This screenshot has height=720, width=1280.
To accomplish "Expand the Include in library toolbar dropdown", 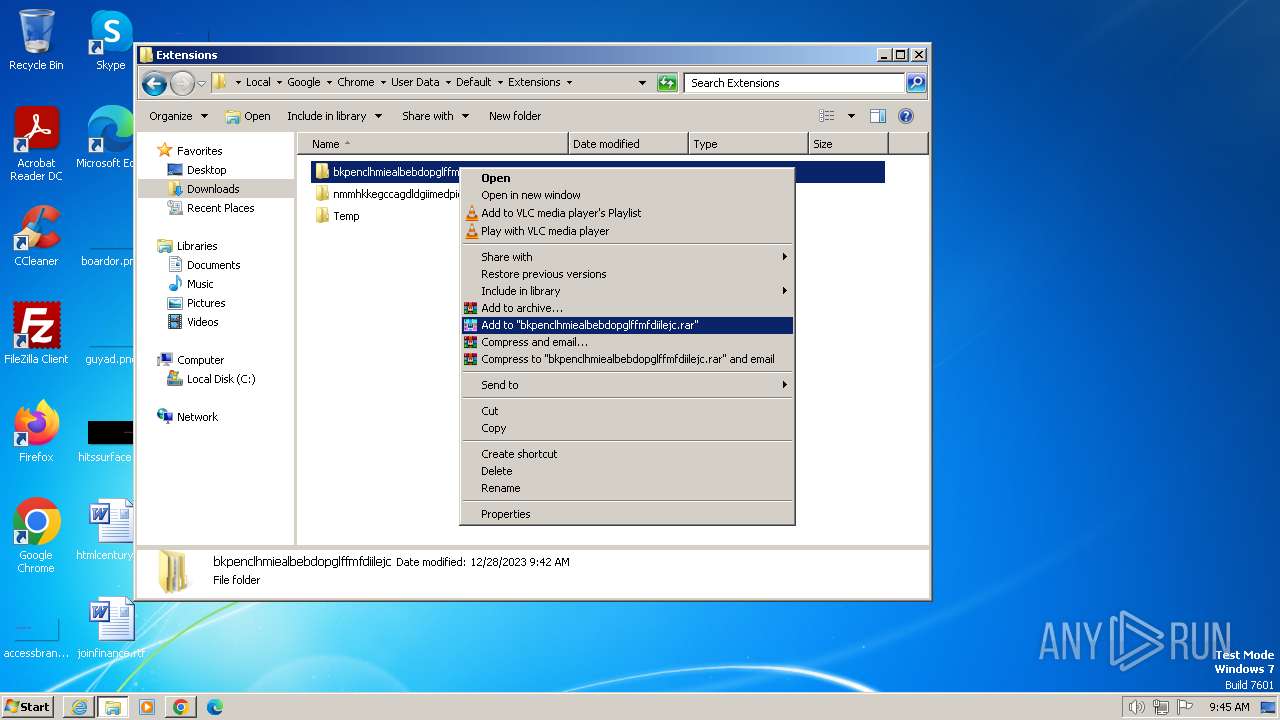I will point(334,116).
